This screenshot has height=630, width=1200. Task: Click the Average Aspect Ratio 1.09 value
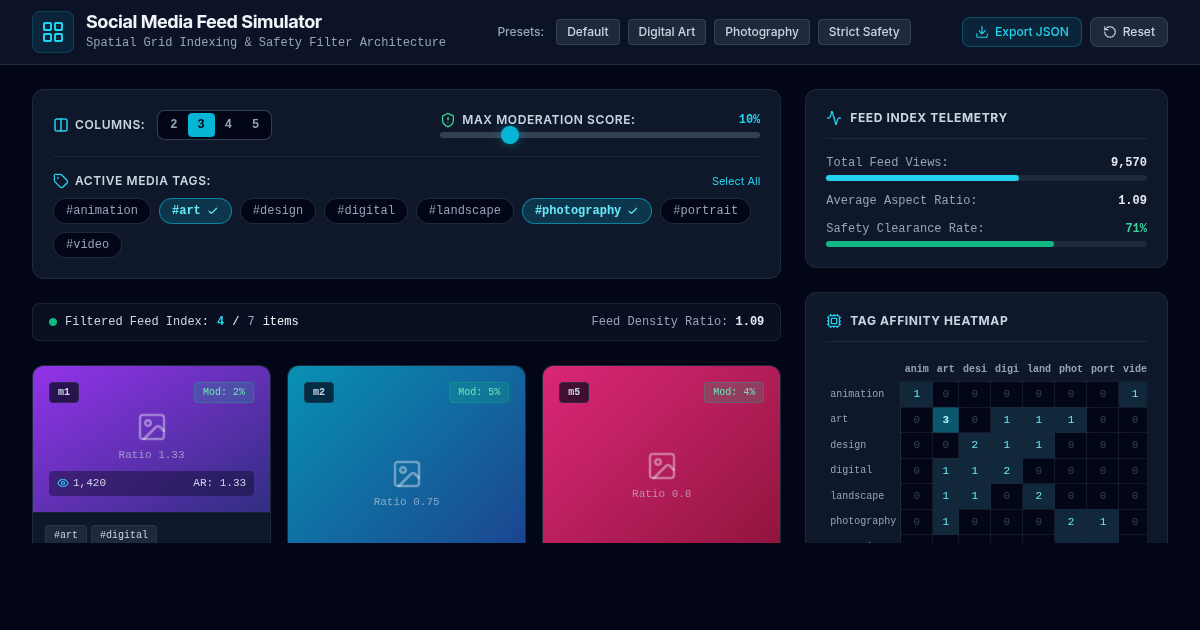coord(1133,201)
